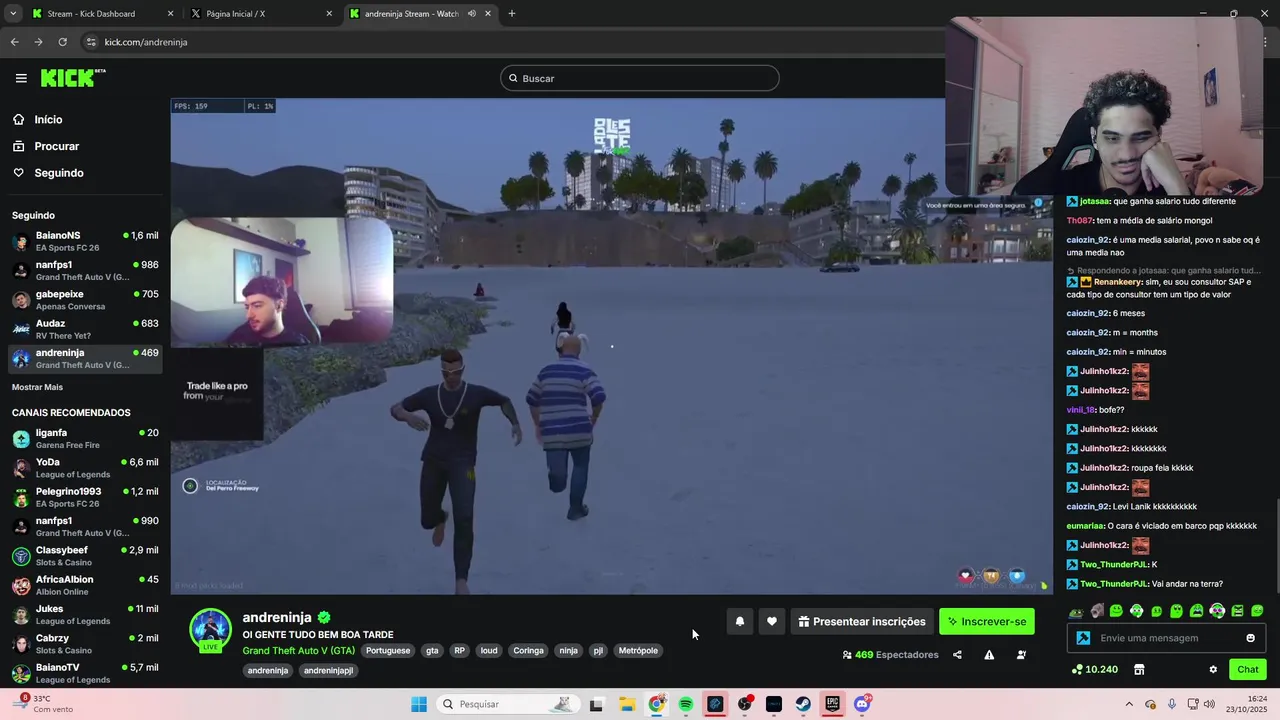This screenshot has height=720, width=1280.
Task: Open a new browser tab
Action: click(512, 14)
